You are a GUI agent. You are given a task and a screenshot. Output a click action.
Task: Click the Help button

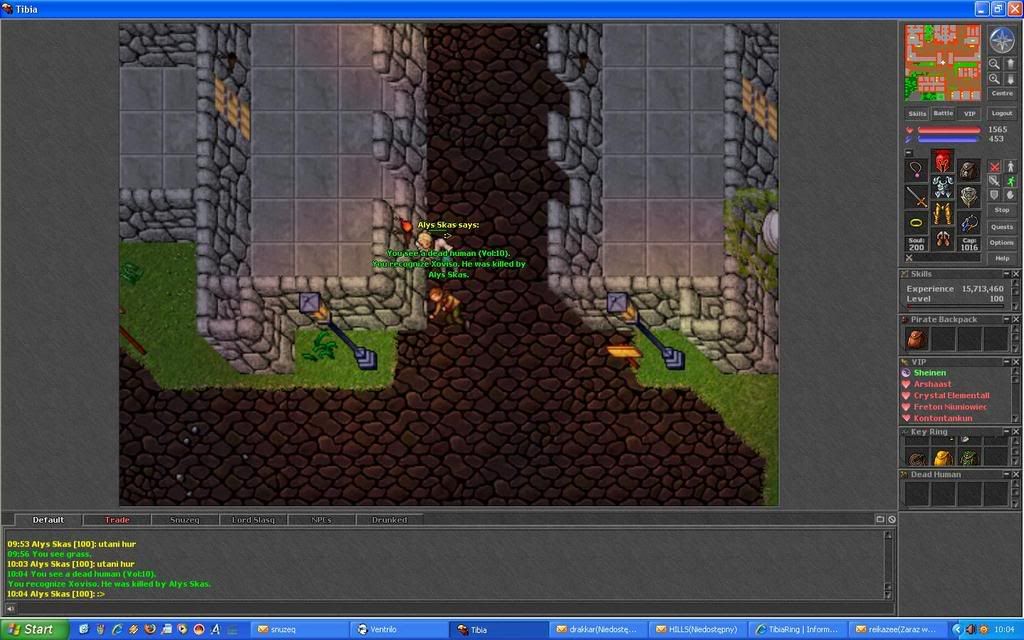[1002, 259]
